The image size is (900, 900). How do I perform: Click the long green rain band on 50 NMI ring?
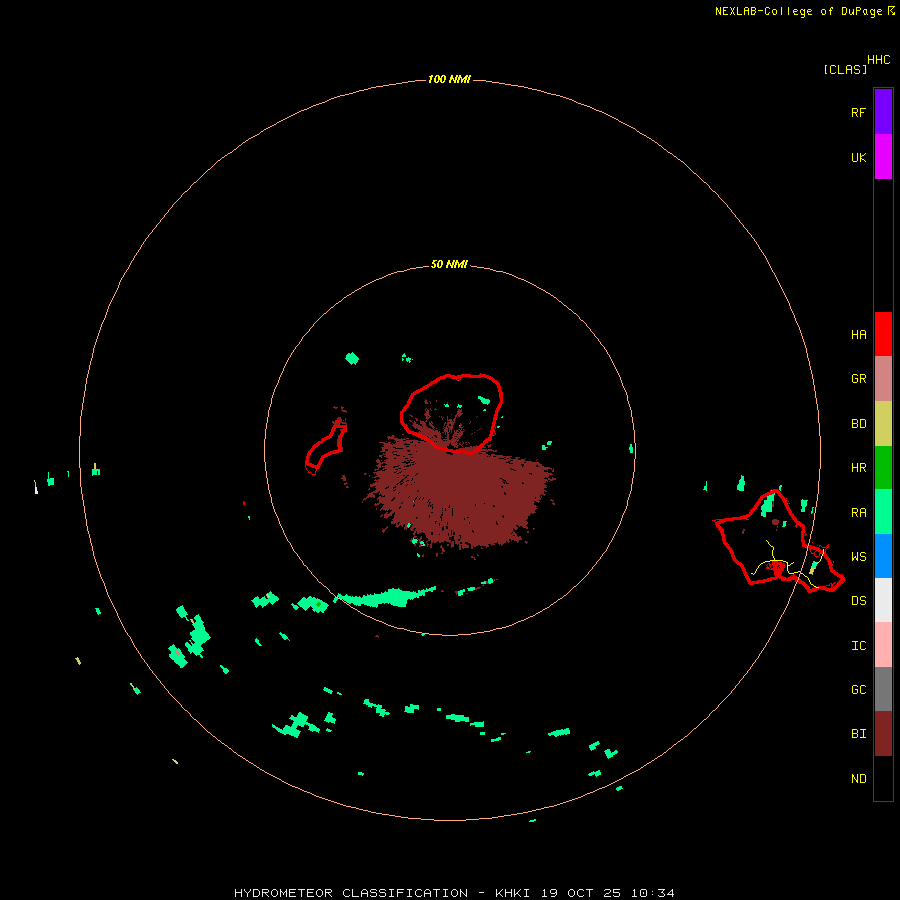385,598
